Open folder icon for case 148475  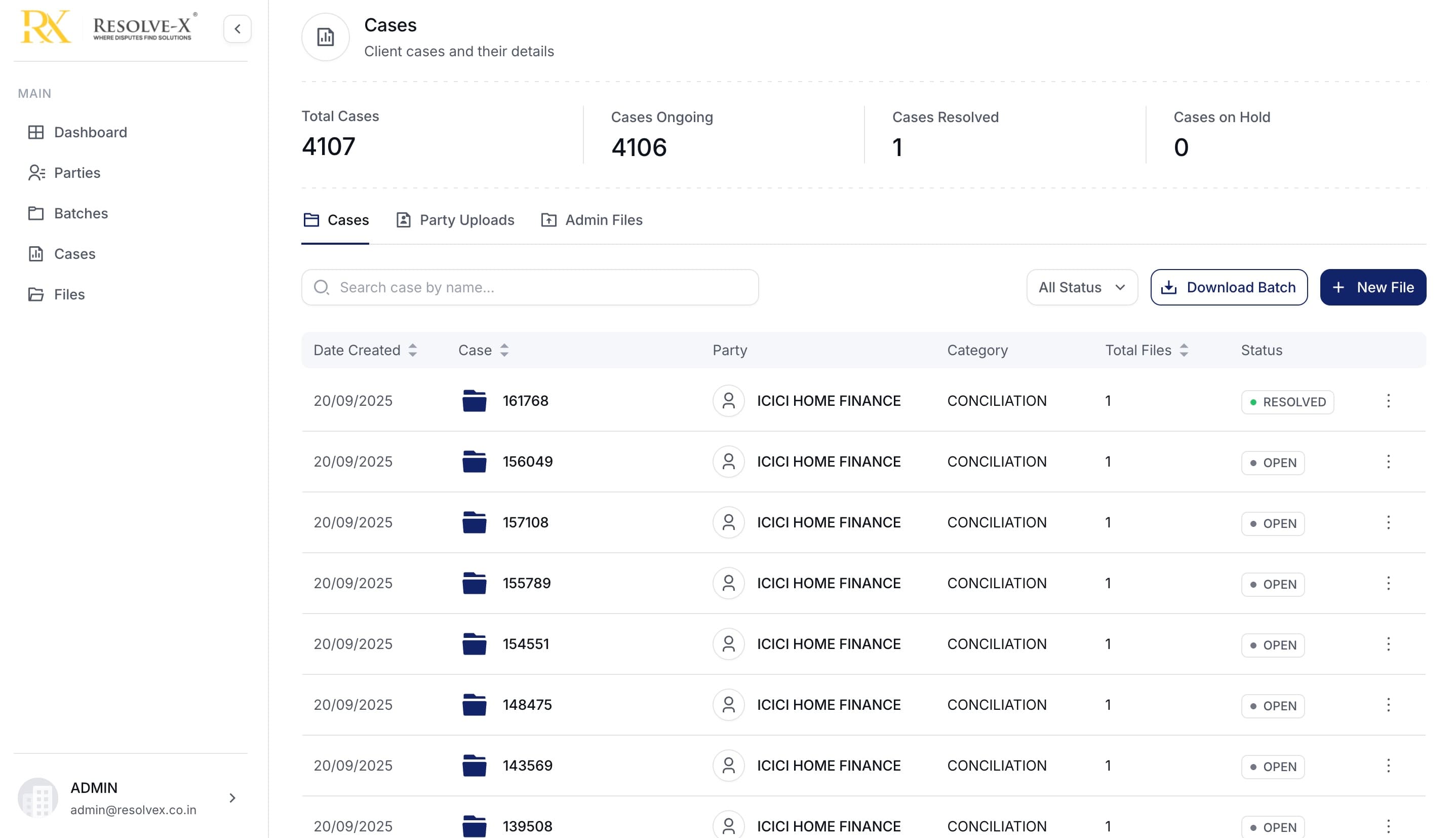click(475, 705)
